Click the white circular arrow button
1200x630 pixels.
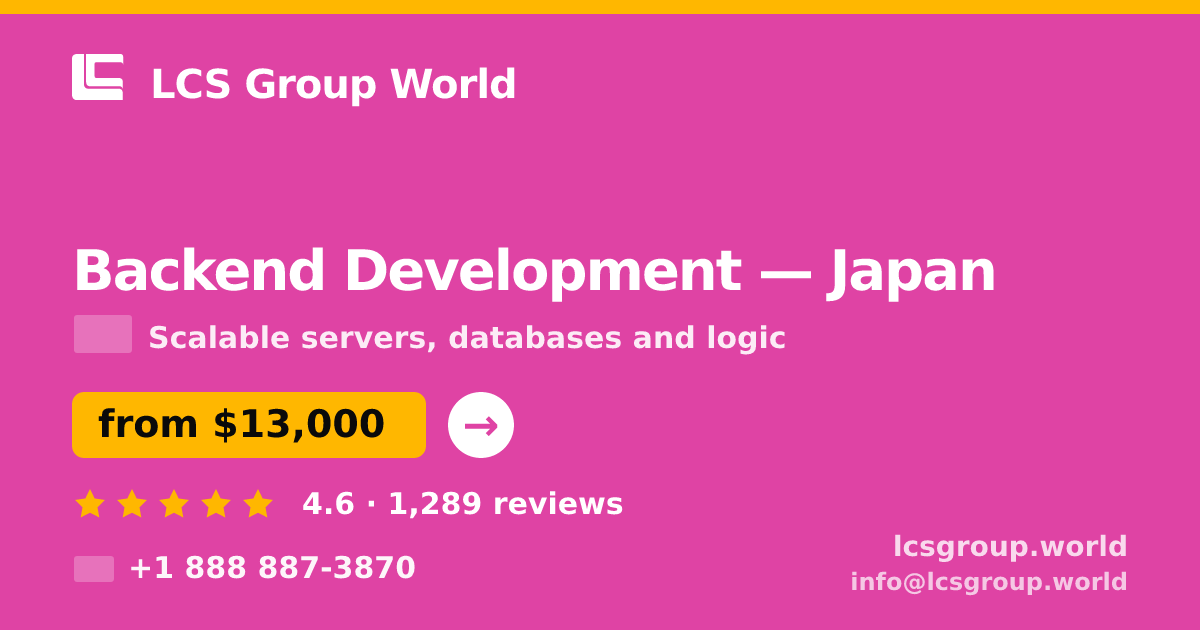pos(481,425)
